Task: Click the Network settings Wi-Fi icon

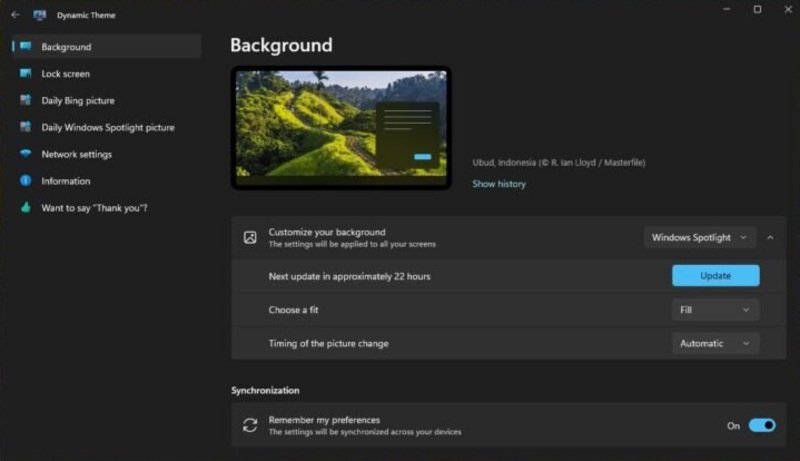Action: (x=25, y=154)
